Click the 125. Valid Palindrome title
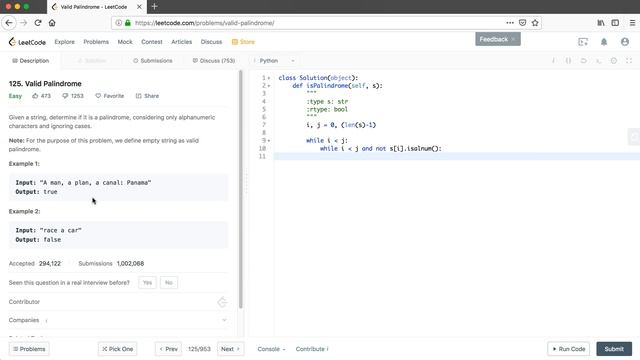The image size is (640, 360). pos(45,84)
